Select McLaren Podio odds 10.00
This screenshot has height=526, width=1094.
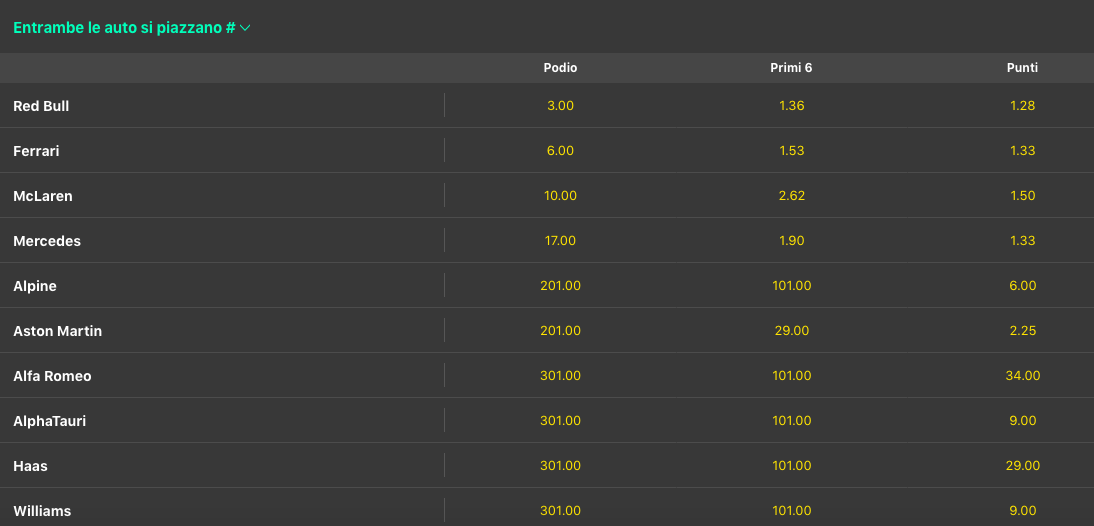click(x=560, y=196)
